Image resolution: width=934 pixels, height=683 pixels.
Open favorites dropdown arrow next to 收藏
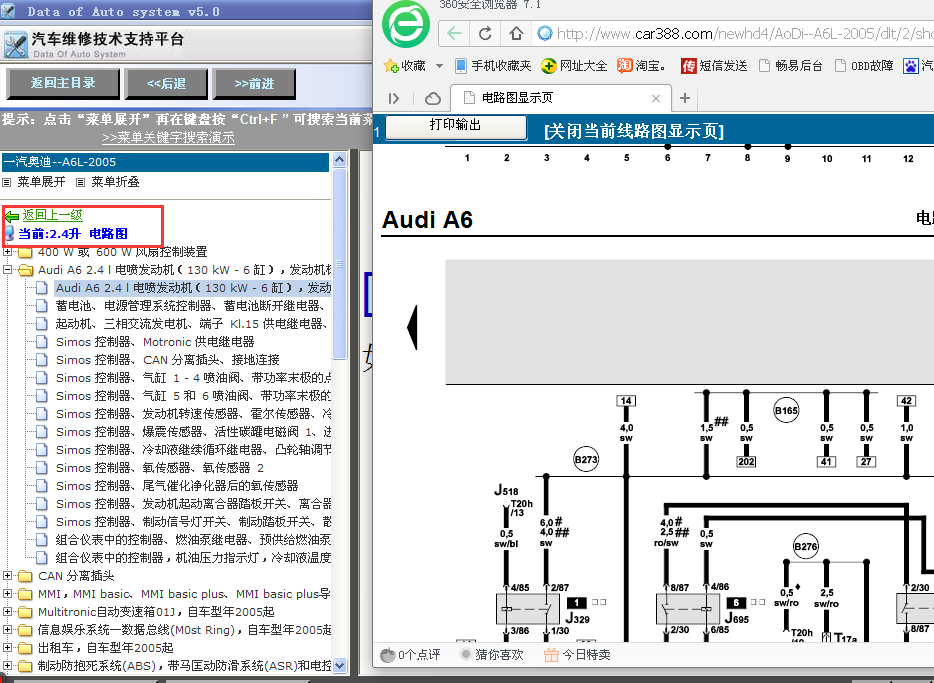click(x=439, y=66)
